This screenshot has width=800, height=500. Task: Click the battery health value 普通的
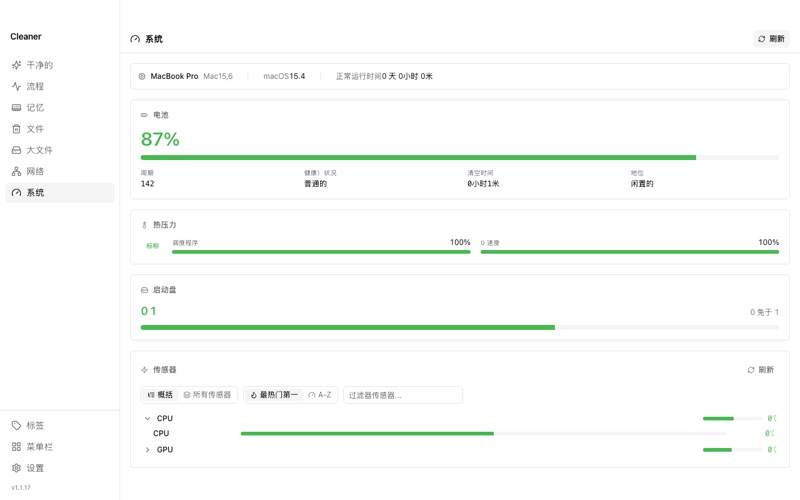(315, 184)
